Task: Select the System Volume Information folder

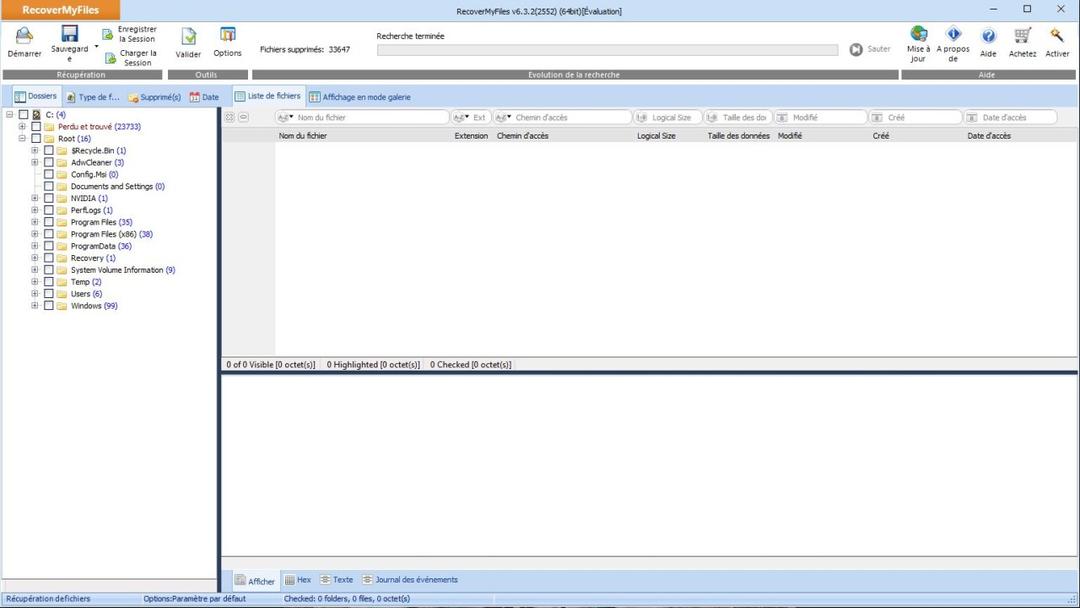Action: pyautogui.click(x=116, y=270)
